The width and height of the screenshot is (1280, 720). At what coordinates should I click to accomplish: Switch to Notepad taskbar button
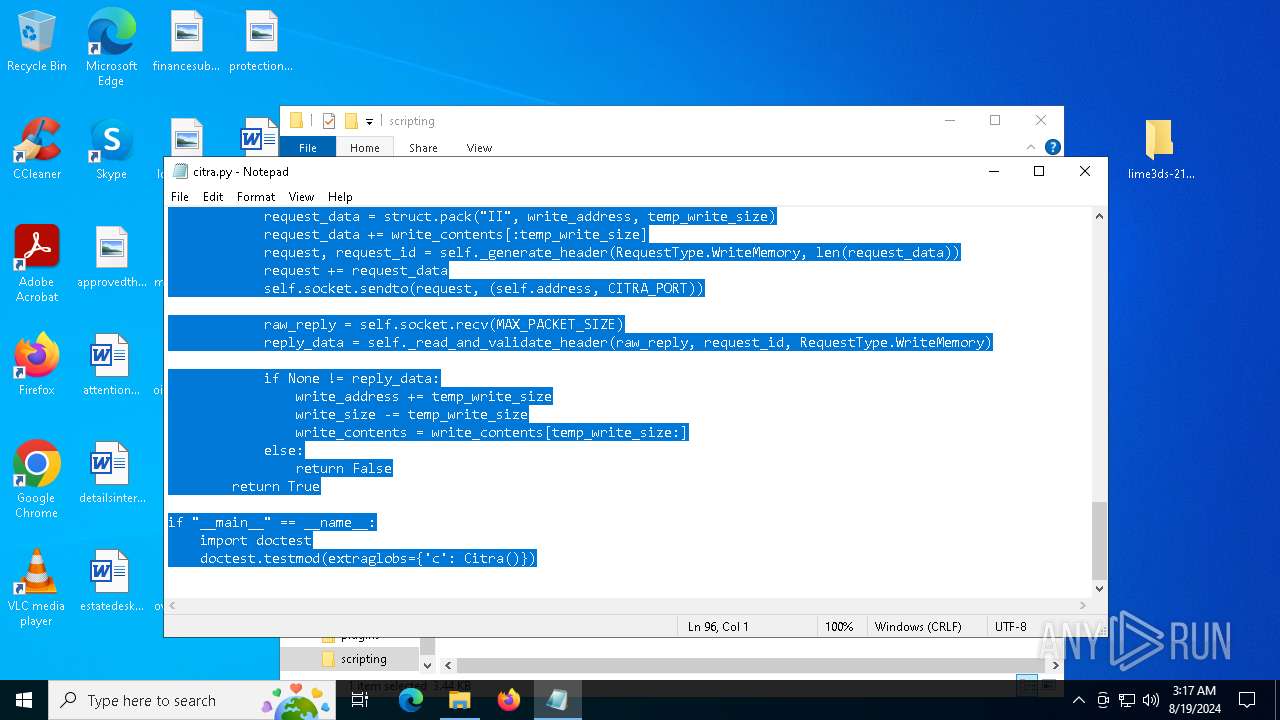point(557,700)
